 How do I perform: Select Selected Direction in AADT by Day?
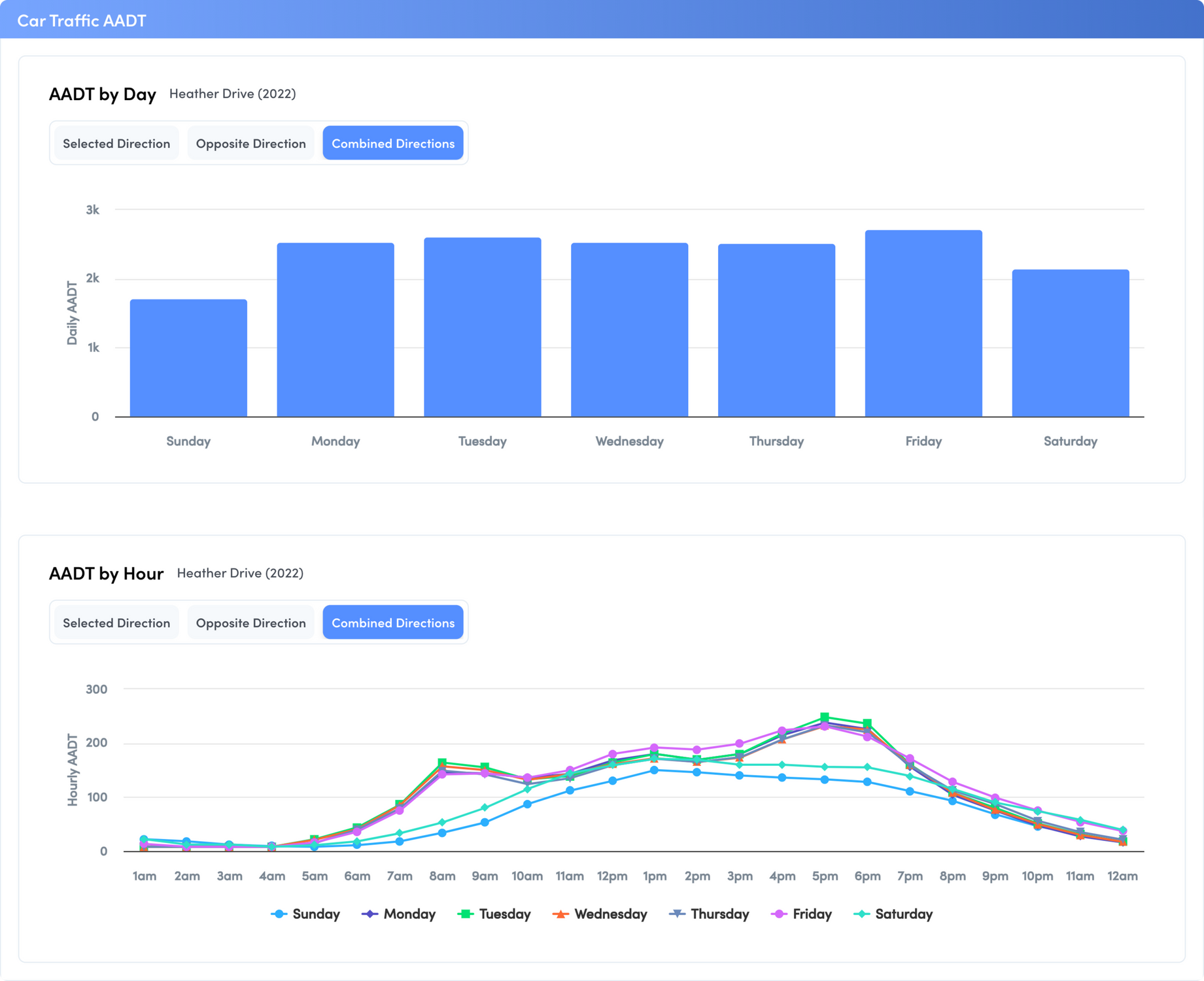point(116,143)
